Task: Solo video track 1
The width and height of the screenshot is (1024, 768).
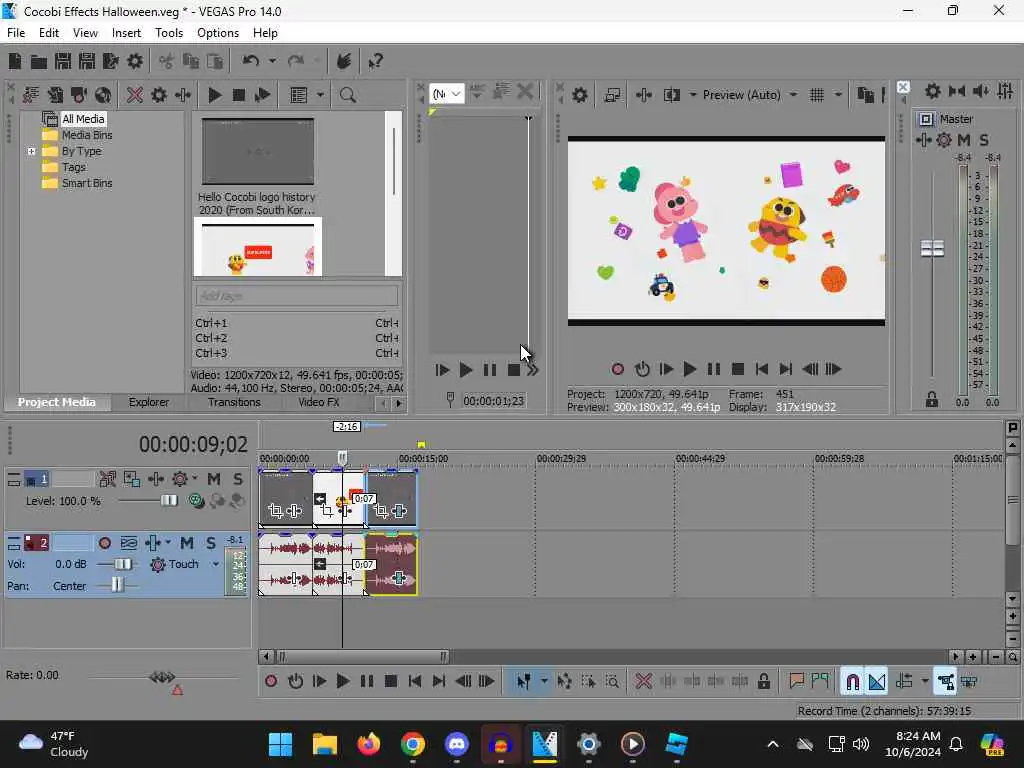Action: pos(238,479)
